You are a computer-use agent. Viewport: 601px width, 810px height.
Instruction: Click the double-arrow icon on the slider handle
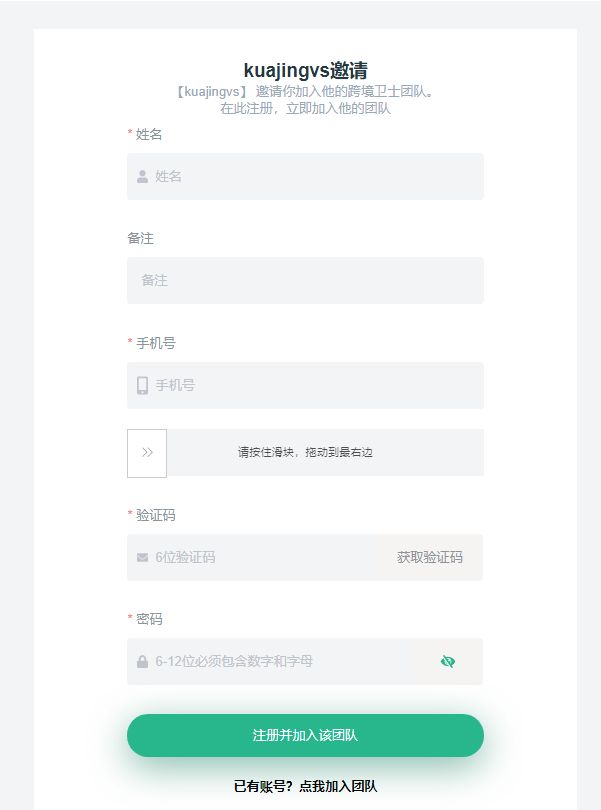click(146, 451)
